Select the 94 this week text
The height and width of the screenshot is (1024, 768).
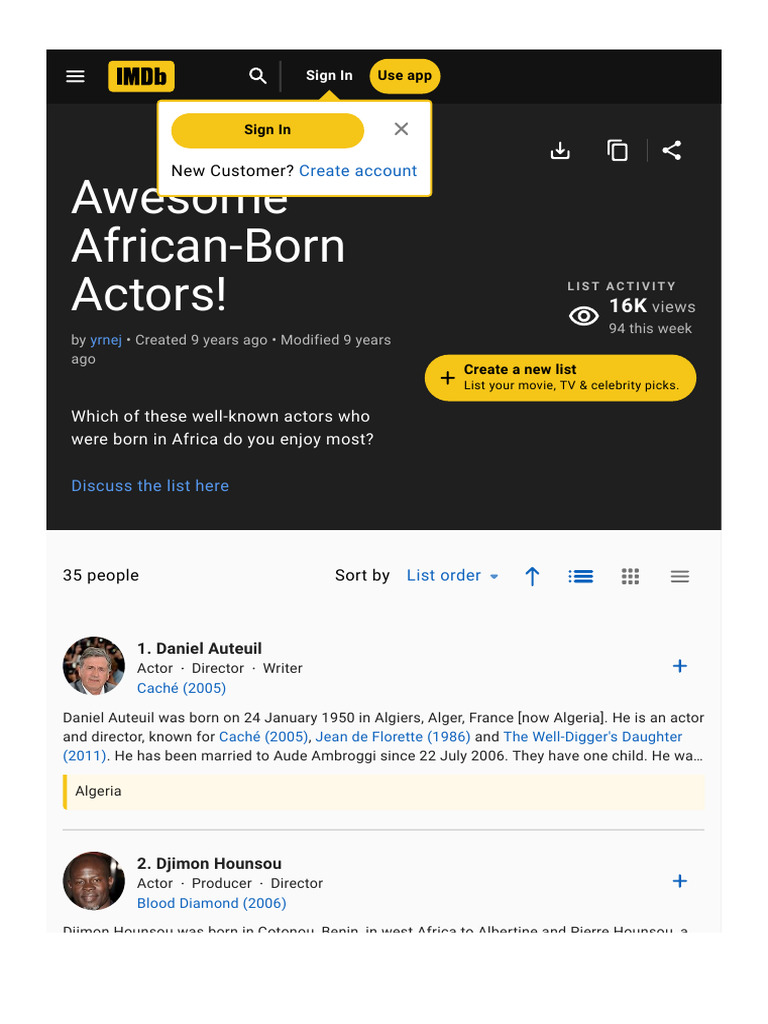pos(650,328)
